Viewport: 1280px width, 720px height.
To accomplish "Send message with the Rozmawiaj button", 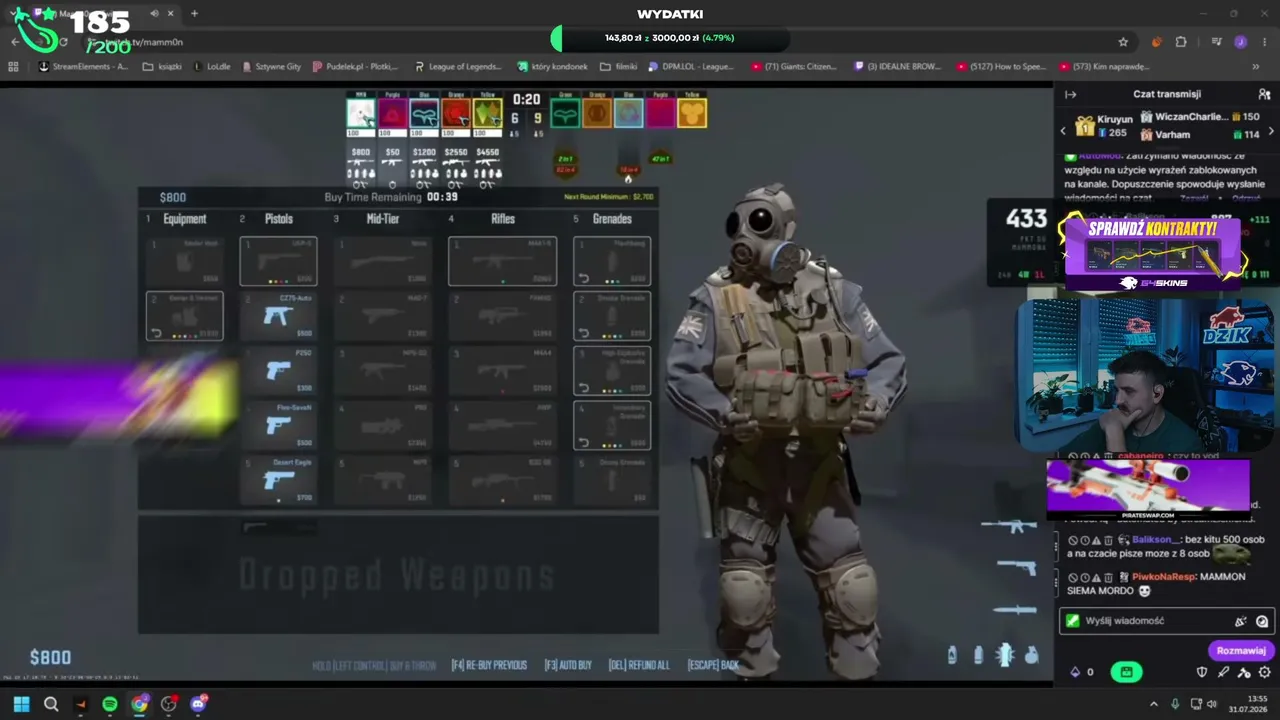I will click(x=1241, y=650).
